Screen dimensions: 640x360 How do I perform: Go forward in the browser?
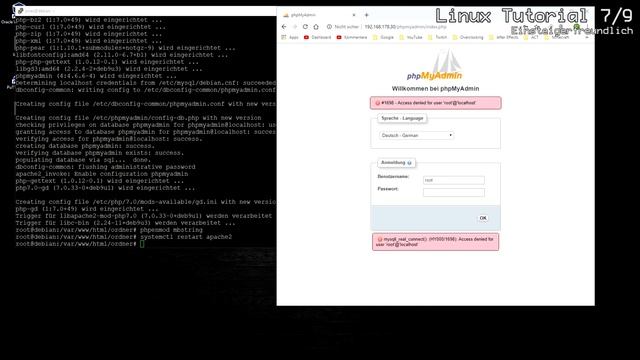click(x=295, y=27)
